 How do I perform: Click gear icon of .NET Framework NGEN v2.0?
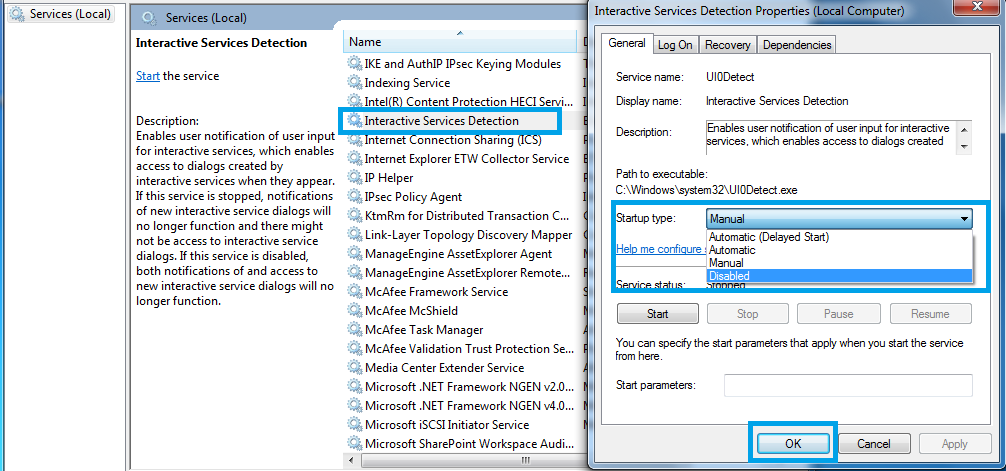[x=354, y=386]
